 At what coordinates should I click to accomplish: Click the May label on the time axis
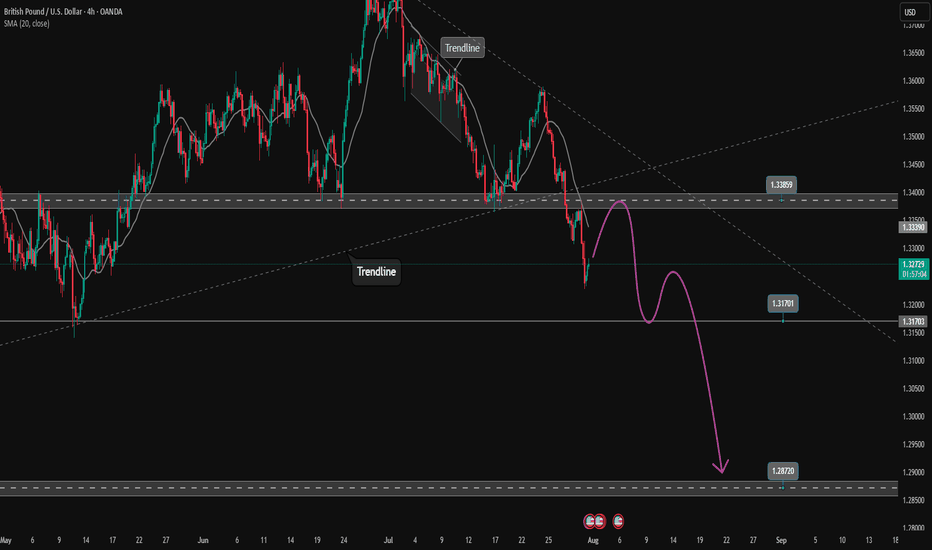coord(6,540)
